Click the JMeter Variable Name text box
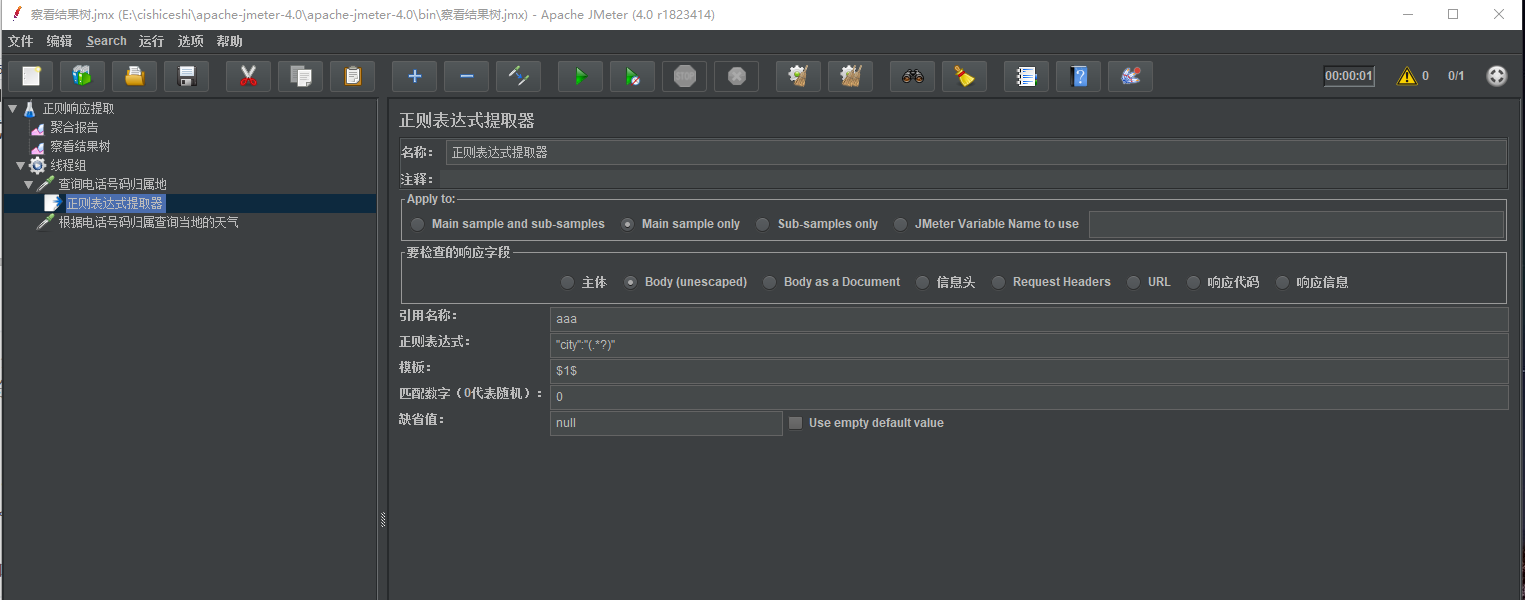The height and width of the screenshot is (600, 1525). (x=1297, y=224)
